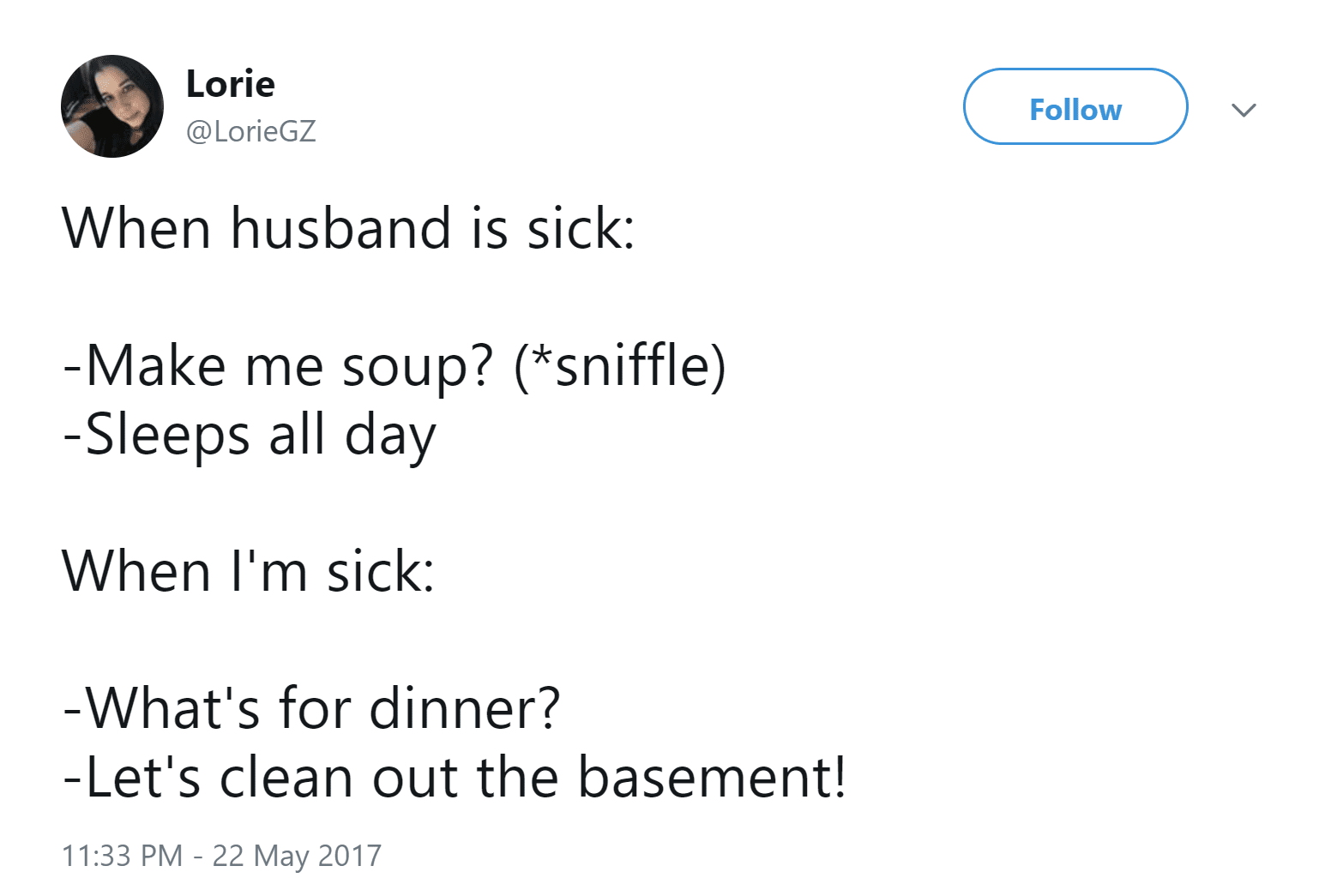The height and width of the screenshot is (896, 1319).
Task: Click the line 'When I'm sick:'
Action: click(248, 572)
